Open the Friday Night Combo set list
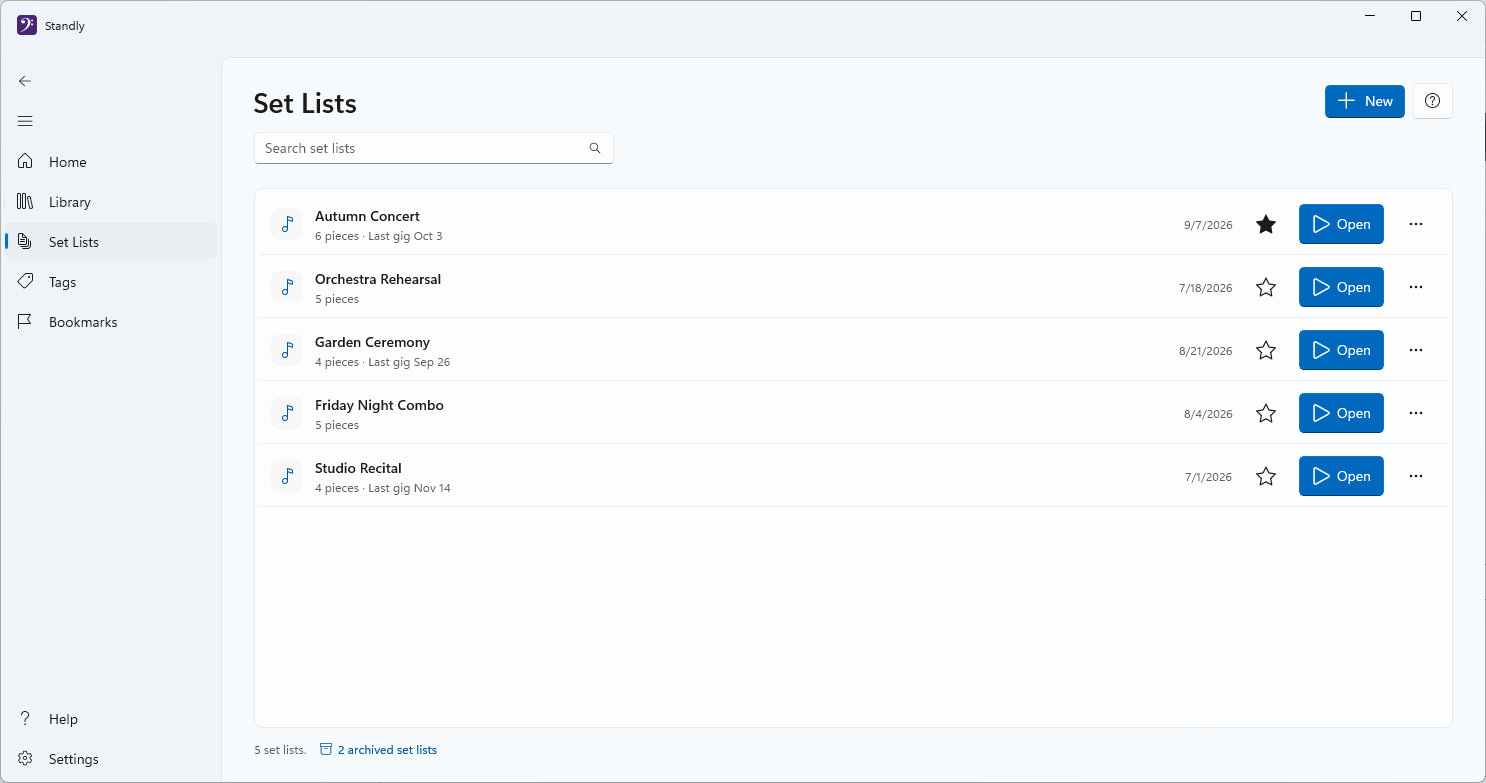Viewport: 1486px width, 783px height. [1341, 413]
